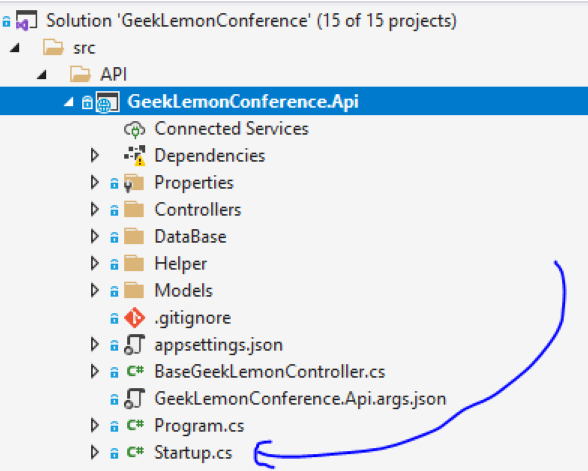The height and width of the screenshot is (471, 588).
Task: Click the Connected Services cloud icon
Action: click(x=134, y=129)
